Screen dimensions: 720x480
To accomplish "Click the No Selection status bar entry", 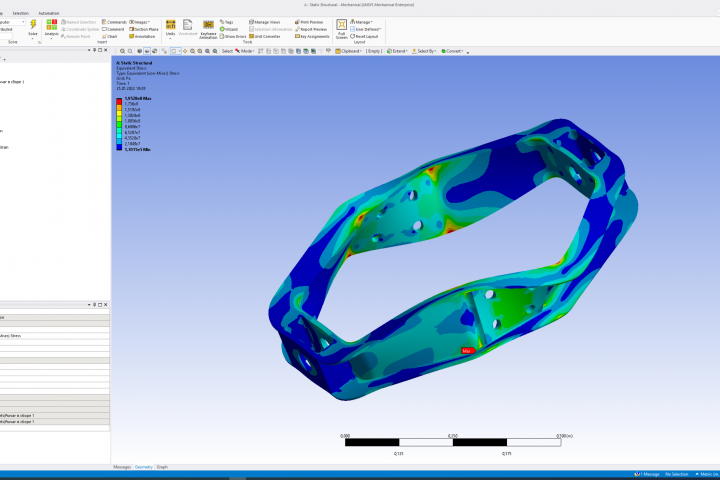I will pos(677,474).
